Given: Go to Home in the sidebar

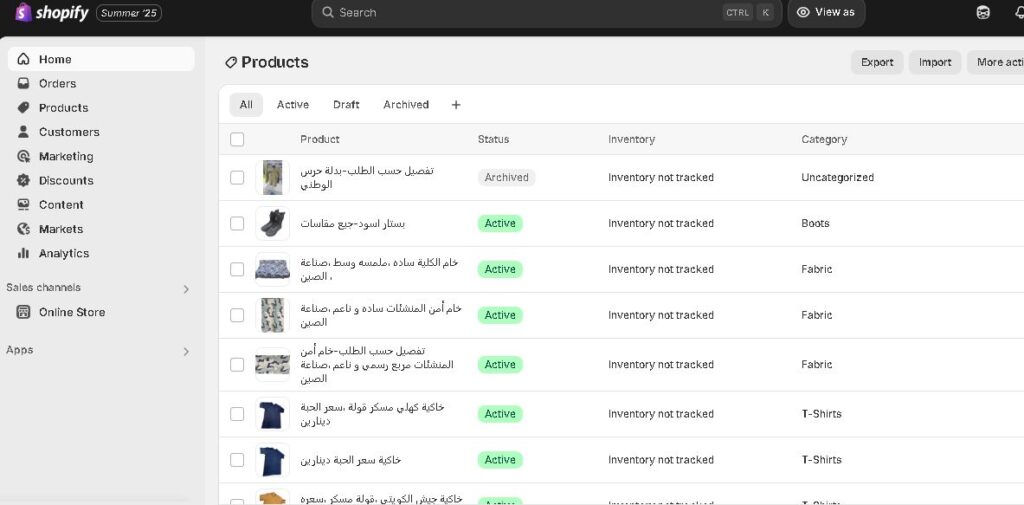Looking at the screenshot, I should 101,59.
